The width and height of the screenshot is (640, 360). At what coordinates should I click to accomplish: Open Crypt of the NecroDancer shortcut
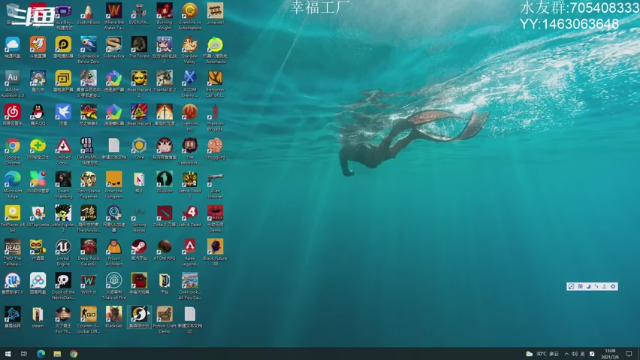pyautogui.click(x=63, y=286)
